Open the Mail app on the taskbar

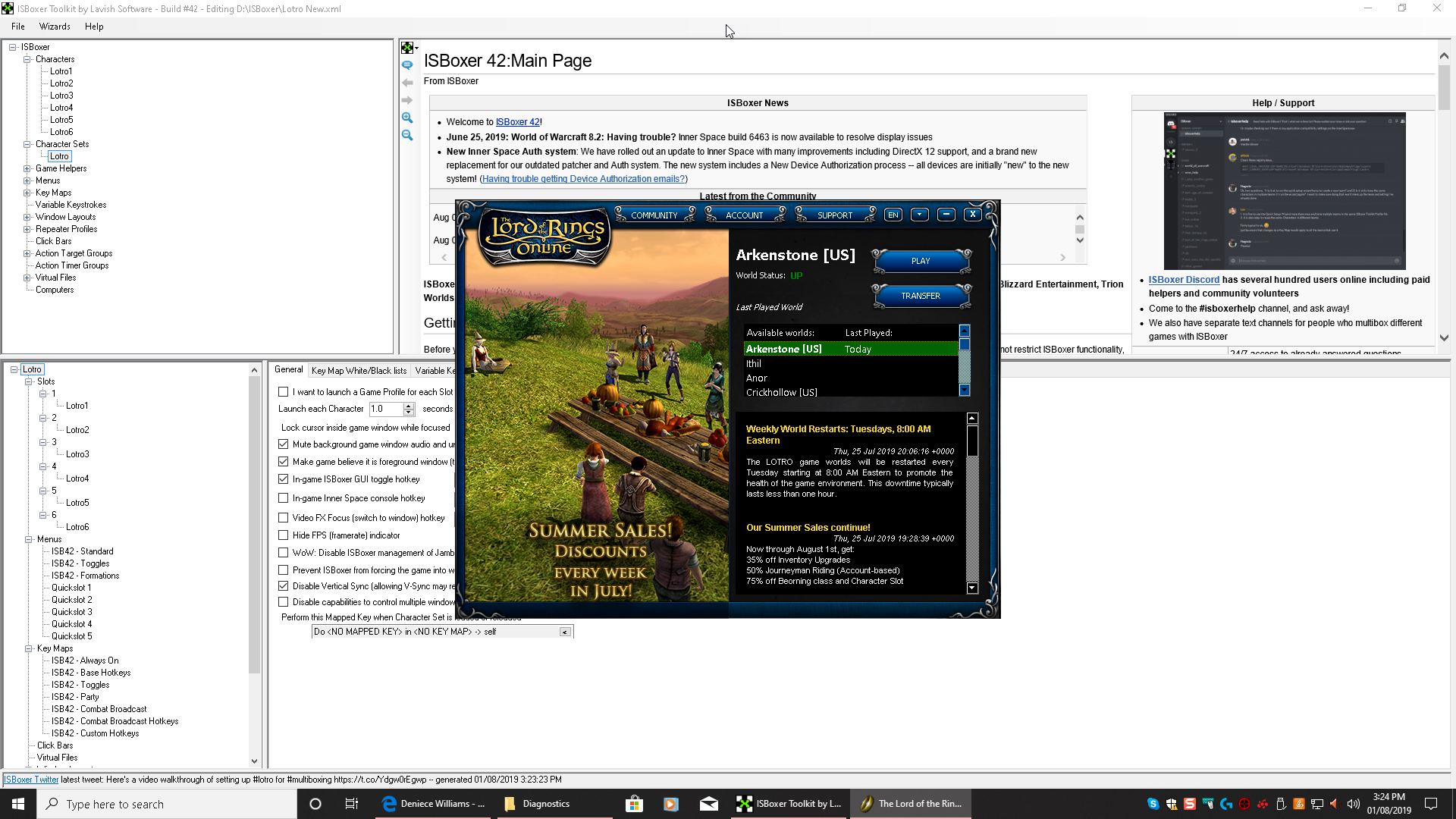pos(709,804)
